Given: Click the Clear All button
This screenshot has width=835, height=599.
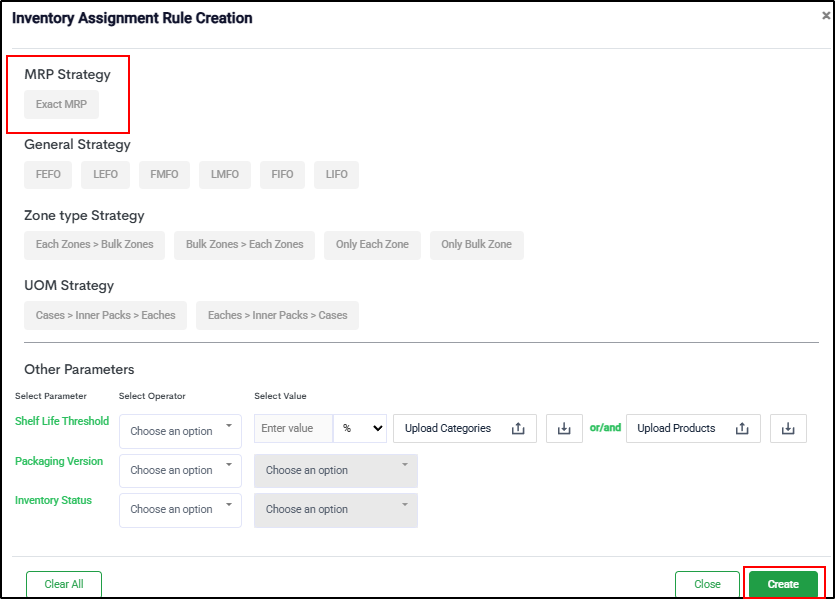Looking at the screenshot, I should point(64,584).
